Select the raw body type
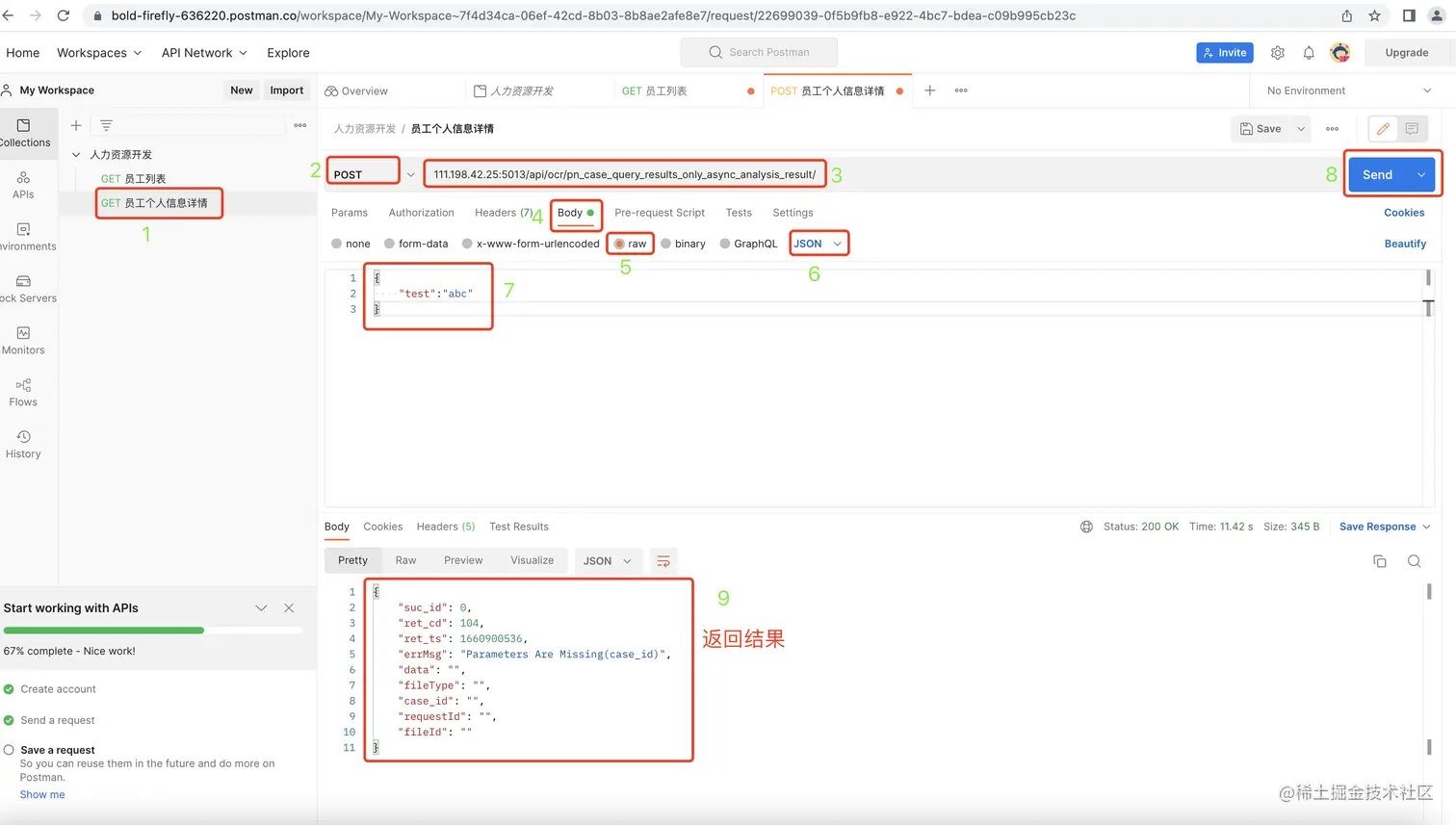This screenshot has height=825, width=1456. point(631,244)
